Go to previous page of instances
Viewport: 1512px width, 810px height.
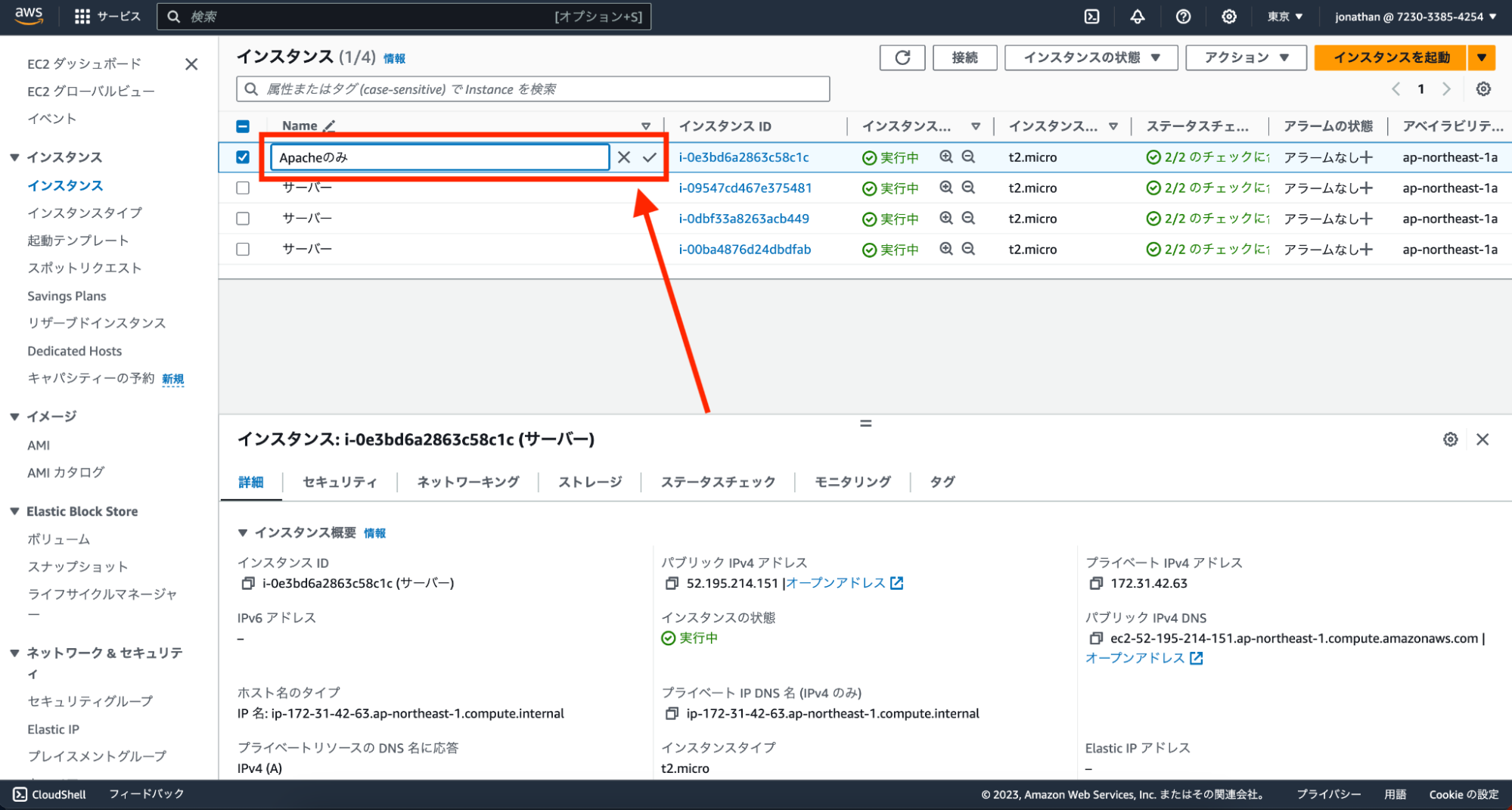1396,89
